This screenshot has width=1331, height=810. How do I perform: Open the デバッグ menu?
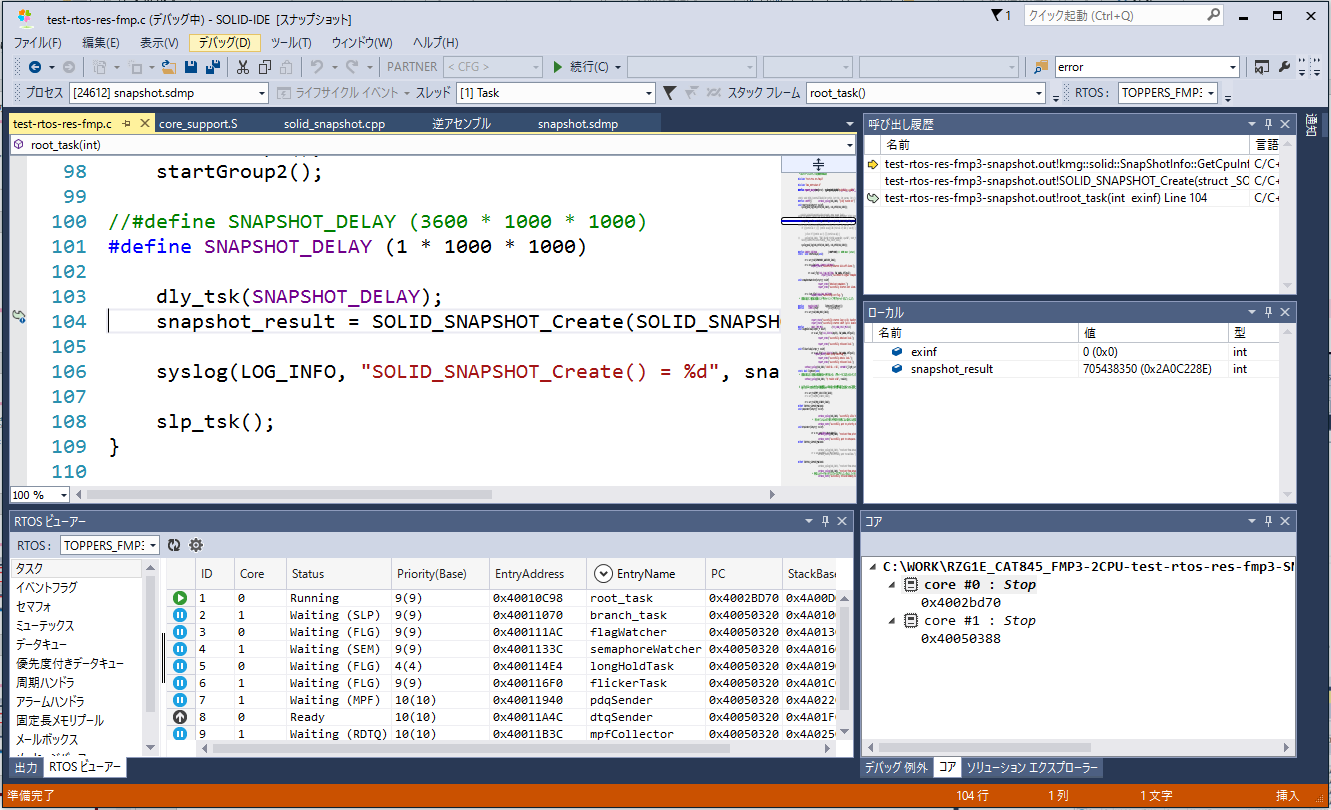[x=225, y=42]
